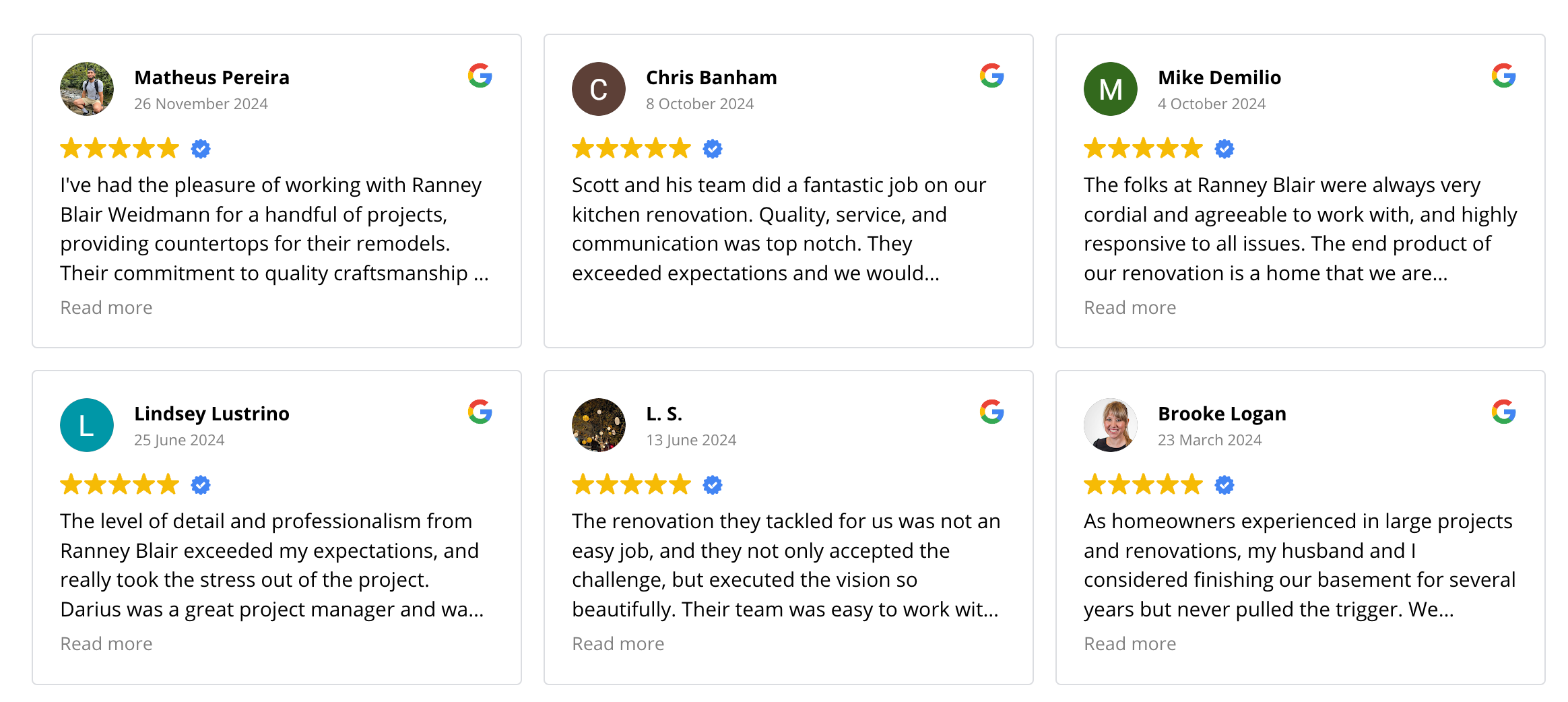Open Brooke Logan's profile photo

pos(1110,425)
